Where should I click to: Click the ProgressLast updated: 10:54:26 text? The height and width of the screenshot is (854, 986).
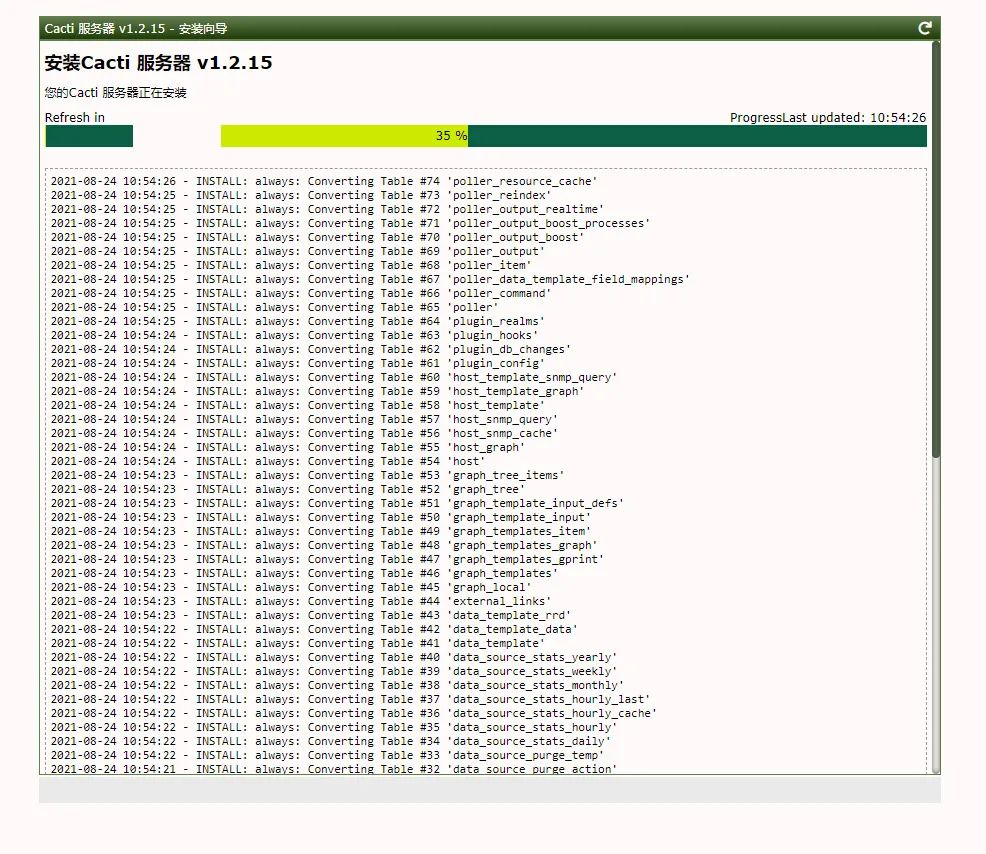point(828,118)
